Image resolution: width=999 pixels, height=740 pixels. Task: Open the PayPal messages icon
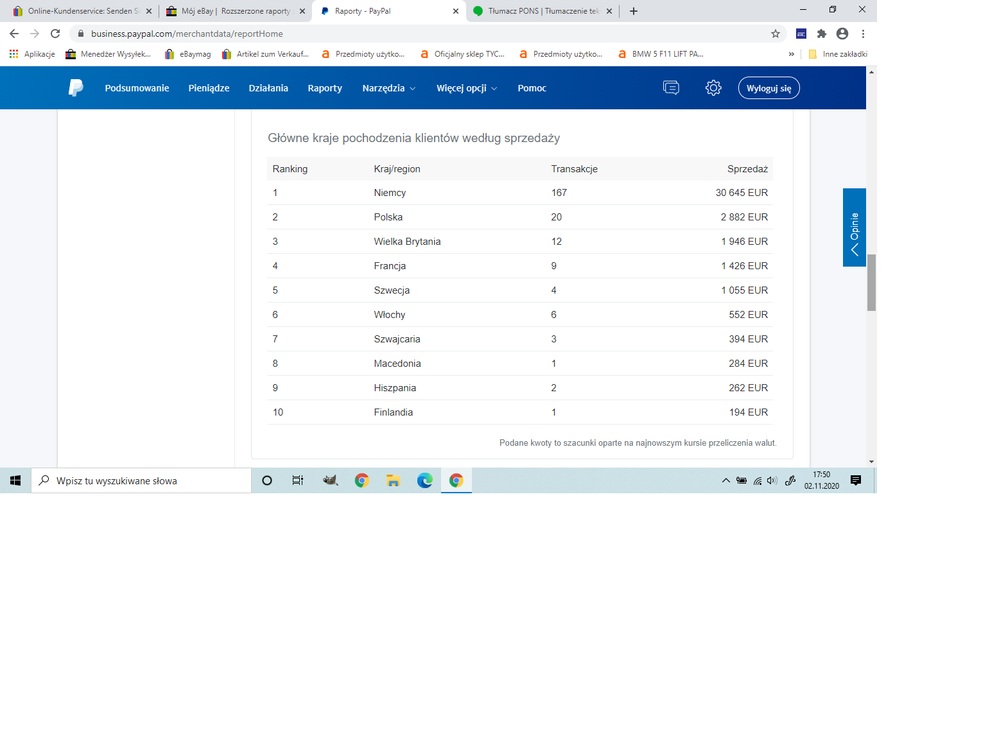671,88
